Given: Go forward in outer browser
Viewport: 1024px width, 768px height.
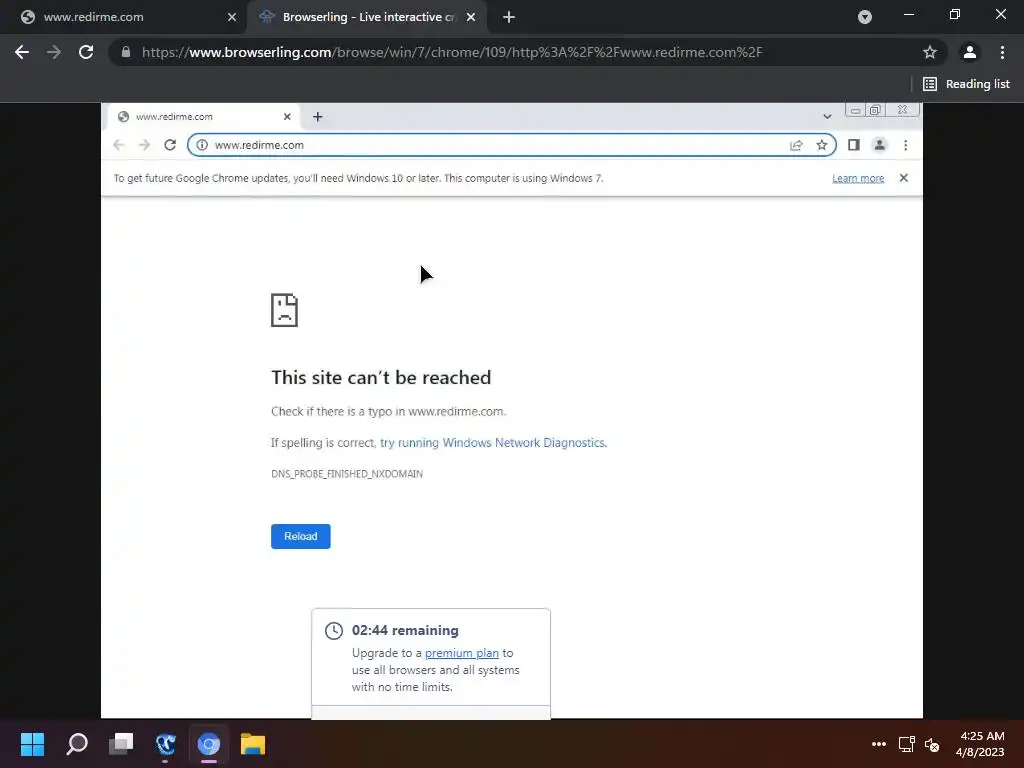Looking at the screenshot, I should click(x=54, y=52).
